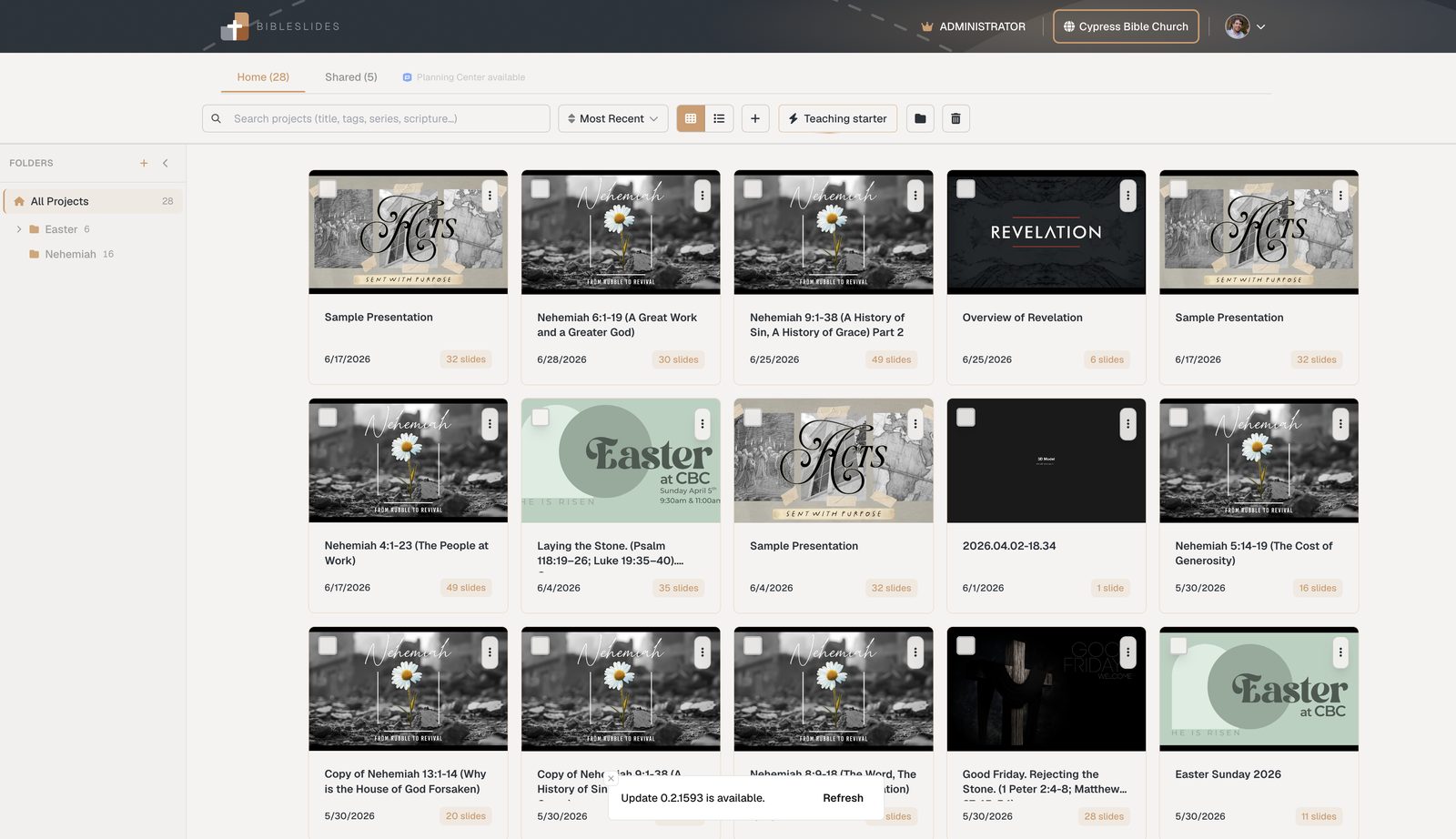Click the 49 slides badge on Nehemiah 4:1-23
The width and height of the screenshot is (1456, 839).
click(466, 588)
